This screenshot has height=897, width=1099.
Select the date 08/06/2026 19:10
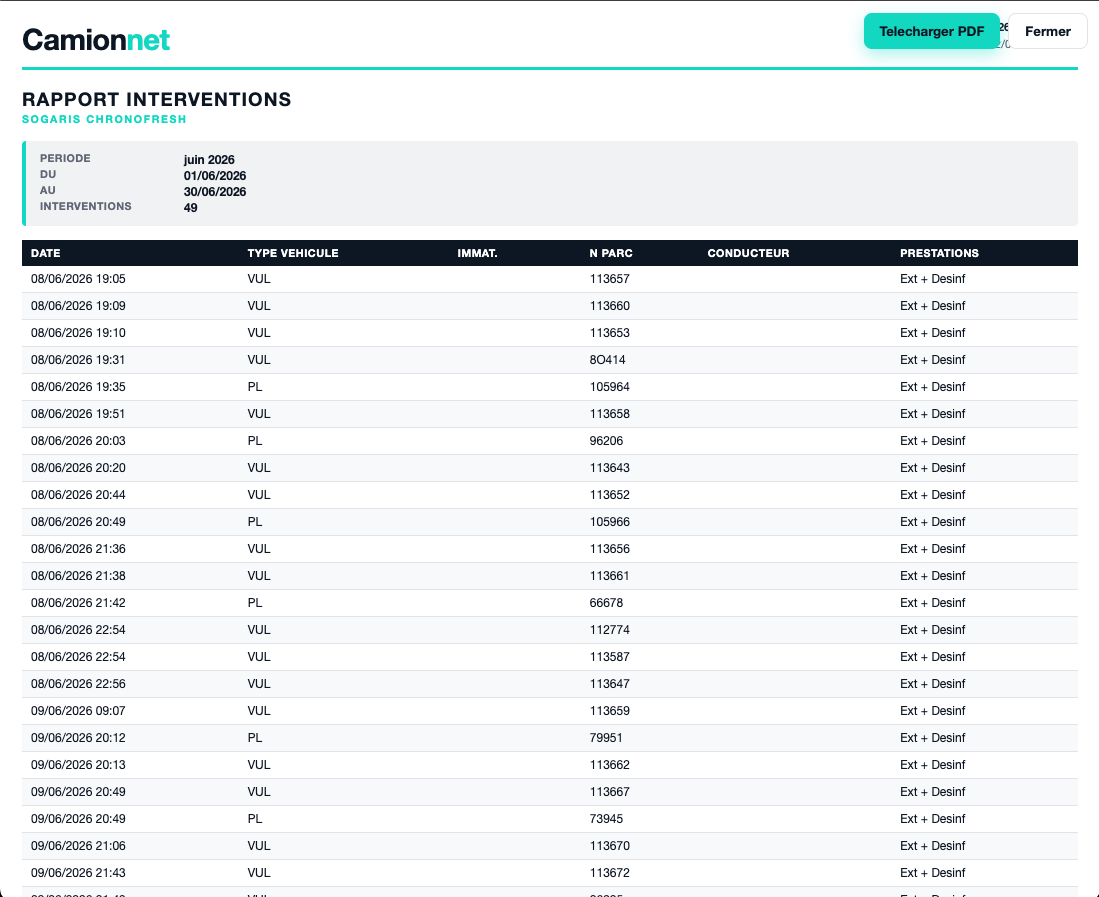pyautogui.click(x=78, y=333)
